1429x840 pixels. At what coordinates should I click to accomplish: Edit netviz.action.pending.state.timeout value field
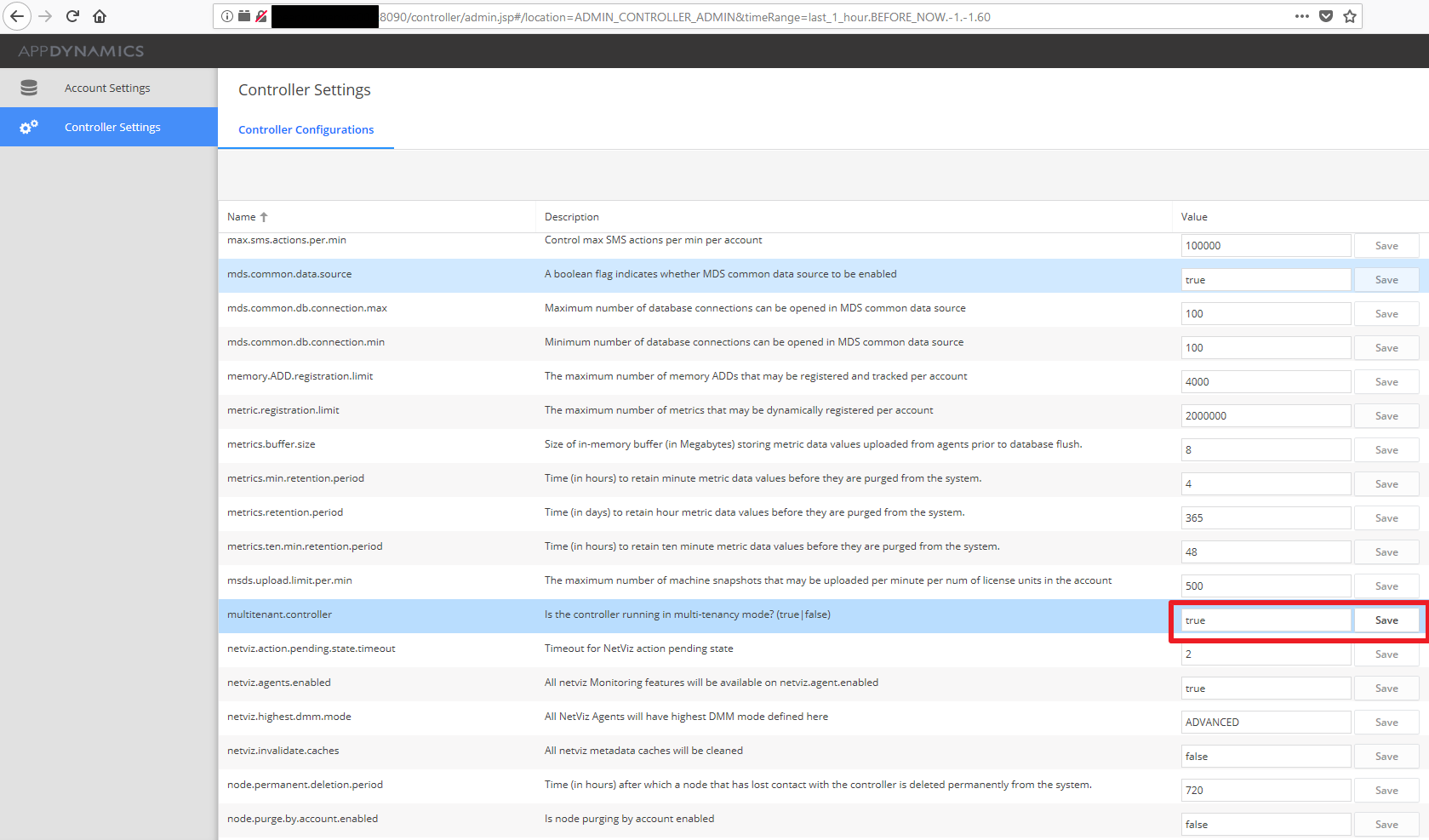pyautogui.click(x=1266, y=654)
